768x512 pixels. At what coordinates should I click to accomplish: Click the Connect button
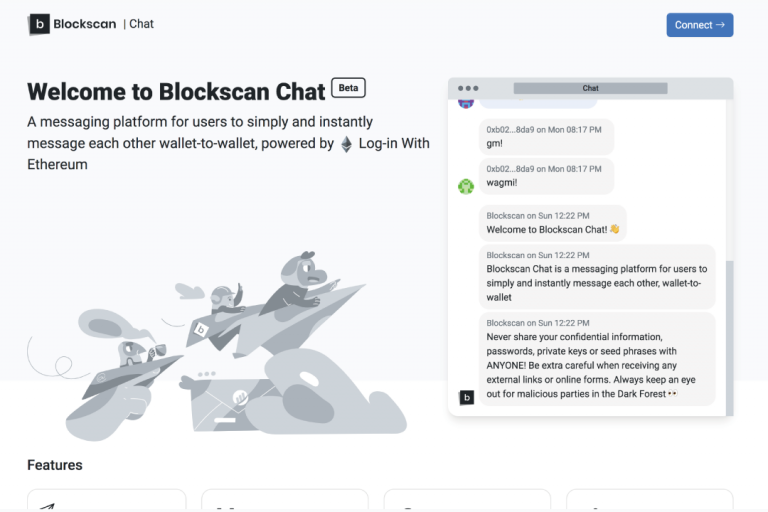pyautogui.click(x=699, y=25)
